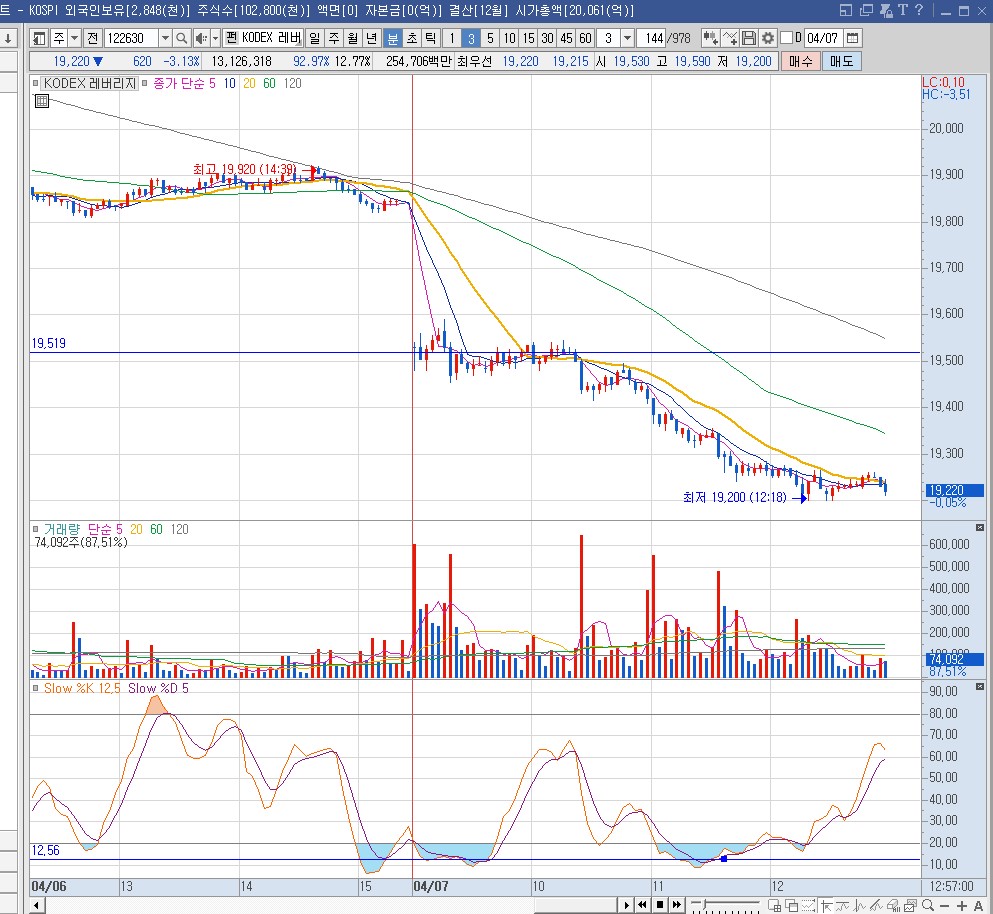Select the 10-minute interval button
This screenshot has width=993, height=914.
509,38
